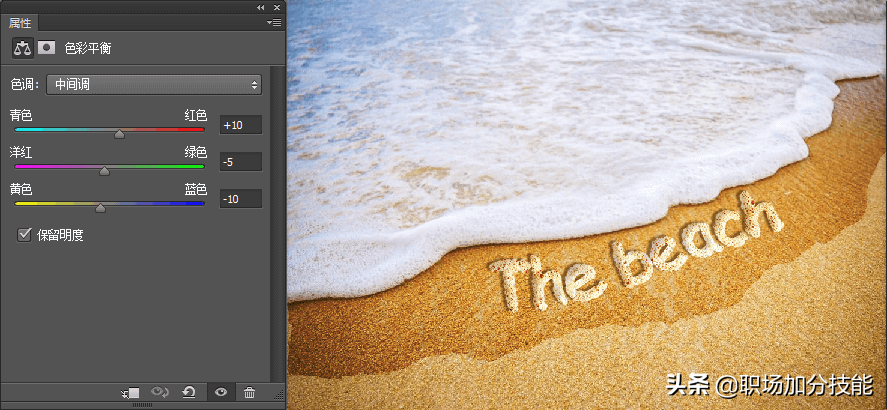Reset adjustment to defaults icon
887x410 pixels.
click(x=189, y=392)
